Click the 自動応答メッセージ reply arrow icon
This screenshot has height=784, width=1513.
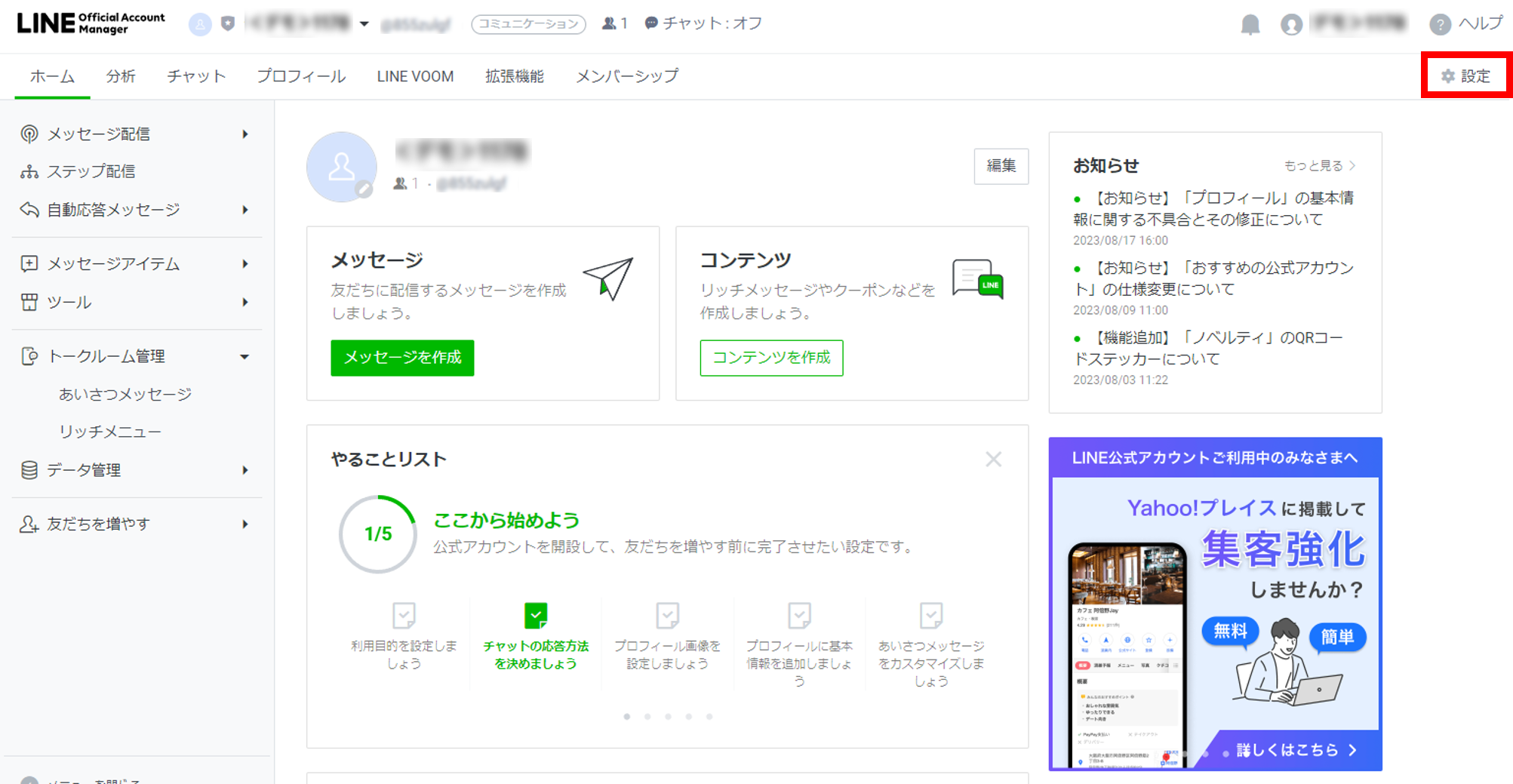click(29, 210)
